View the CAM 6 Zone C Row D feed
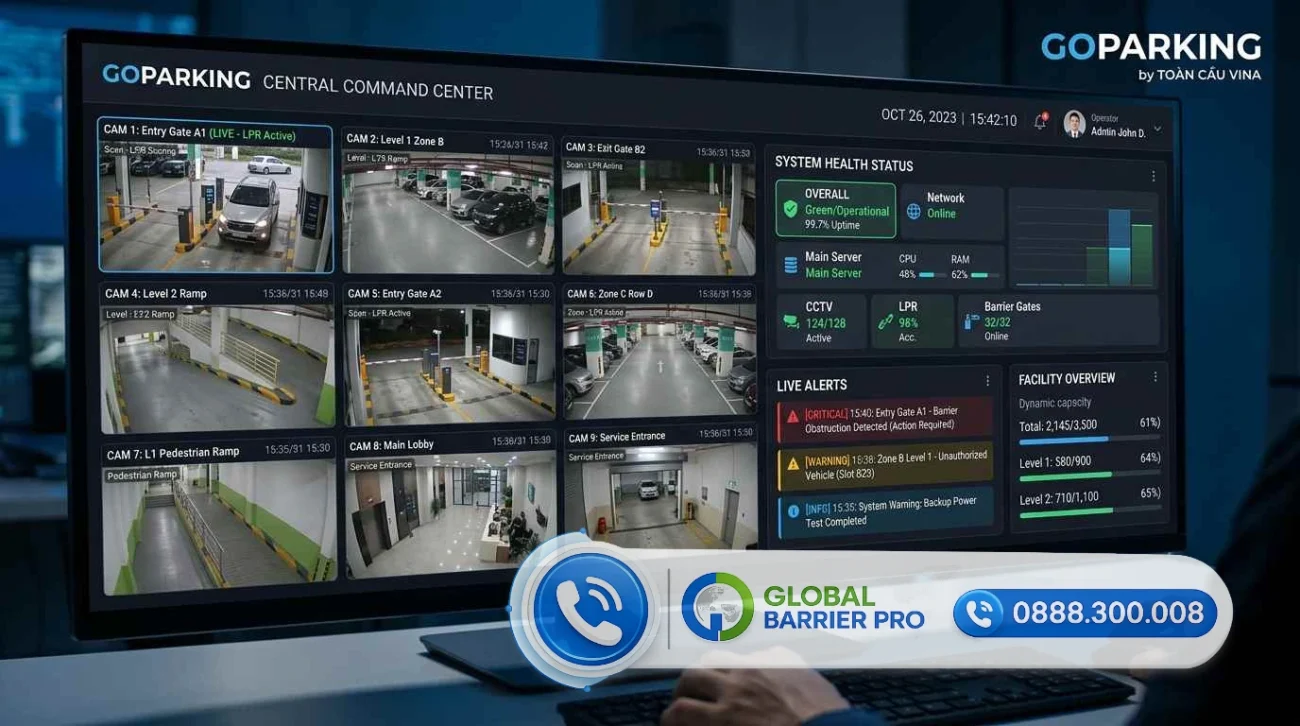This screenshot has height=726, width=1300. [659, 351]
